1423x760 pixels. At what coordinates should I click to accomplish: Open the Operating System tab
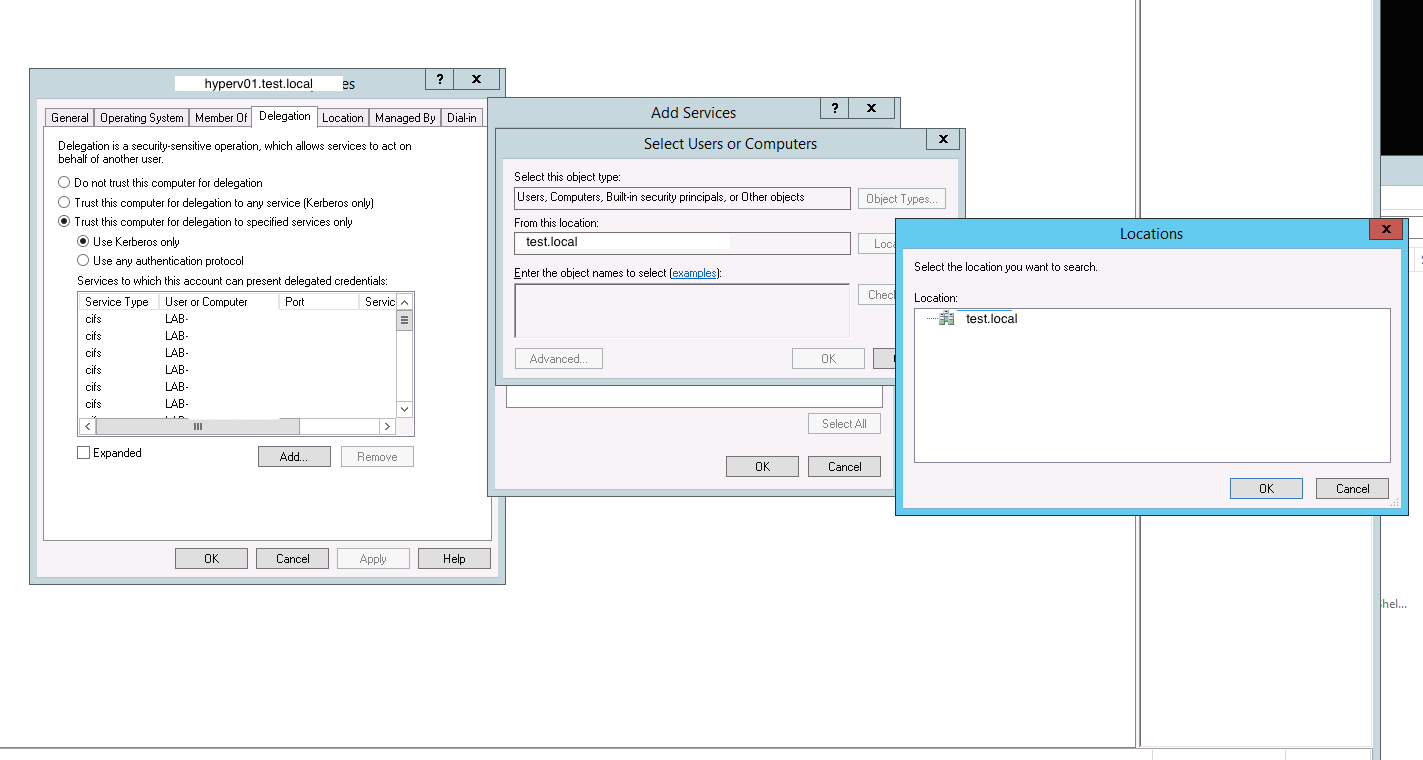pos(142,118)
